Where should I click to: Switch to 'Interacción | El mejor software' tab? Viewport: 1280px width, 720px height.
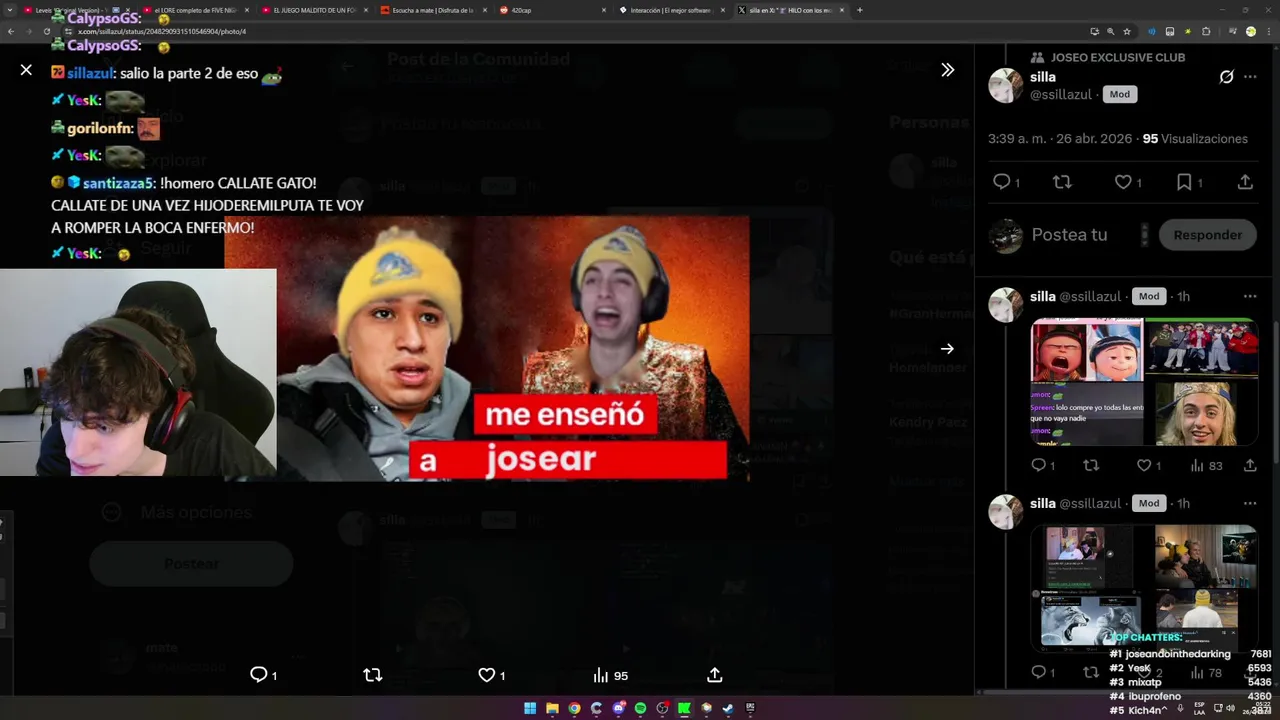click(672, 10)
